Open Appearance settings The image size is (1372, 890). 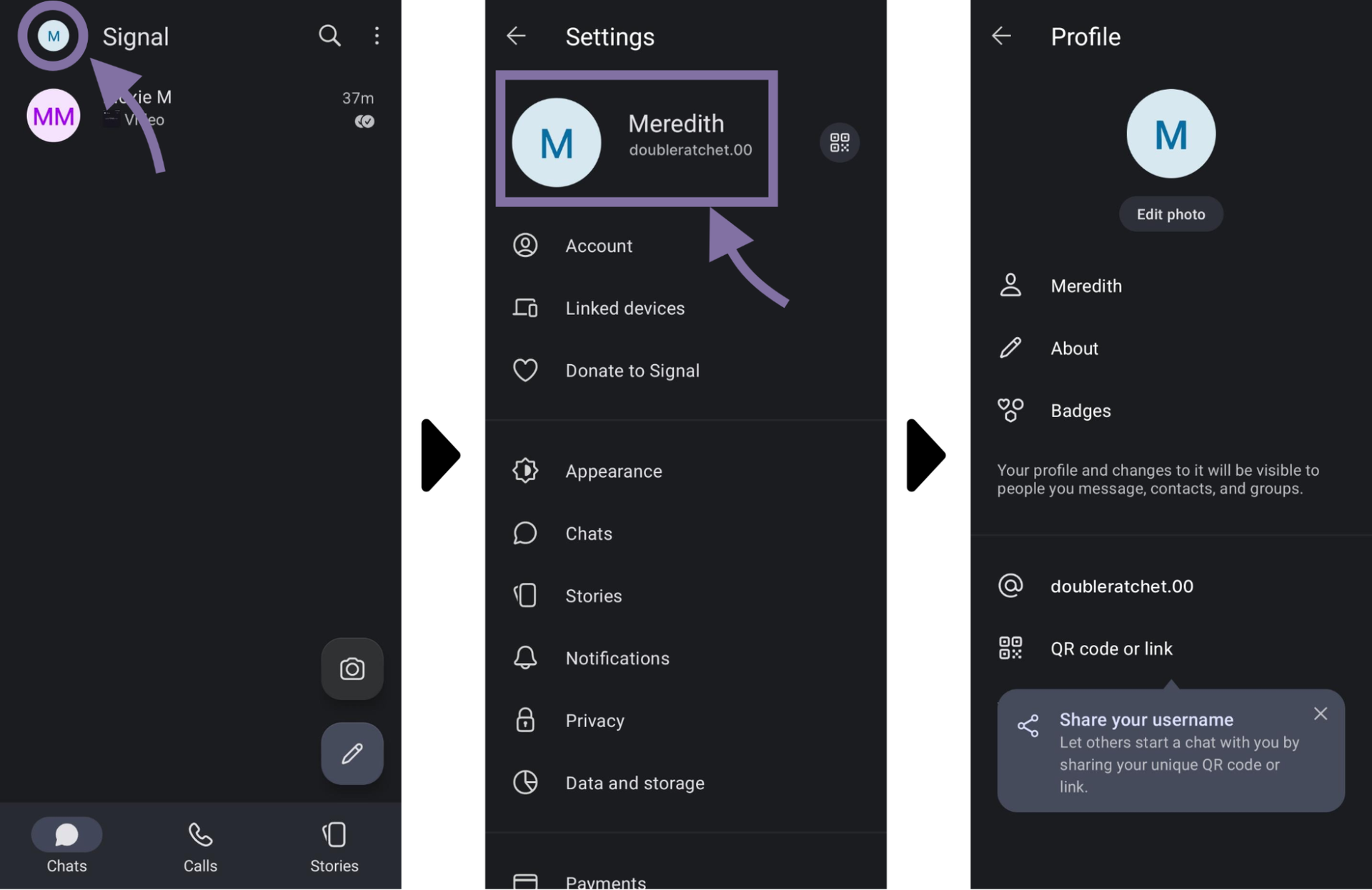[x=686, y=471]
